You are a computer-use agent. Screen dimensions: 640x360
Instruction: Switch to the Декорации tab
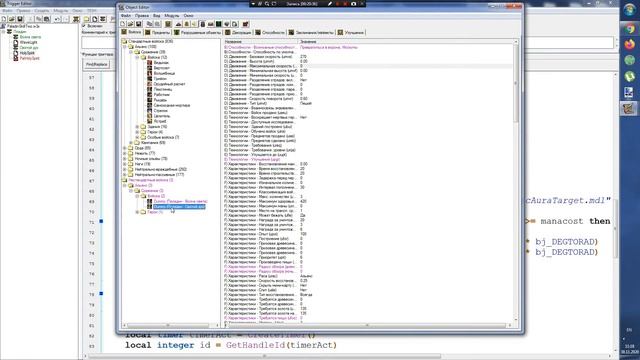(238, 32)
